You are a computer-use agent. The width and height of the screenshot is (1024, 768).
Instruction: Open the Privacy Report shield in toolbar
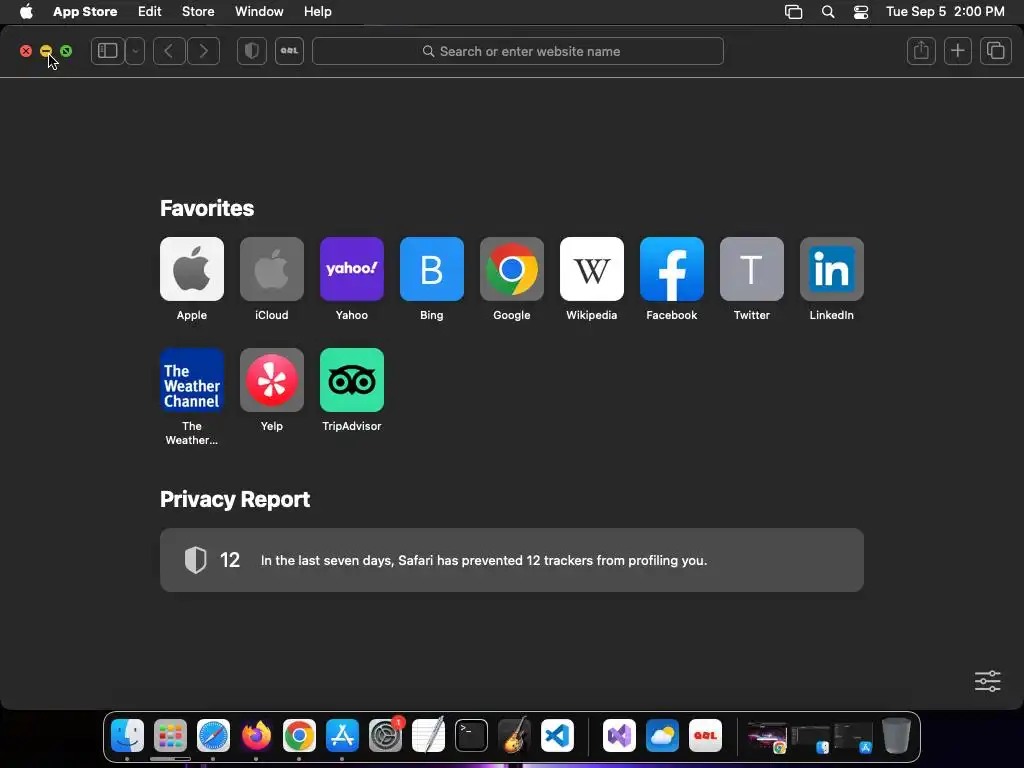[x=251, y=51]
